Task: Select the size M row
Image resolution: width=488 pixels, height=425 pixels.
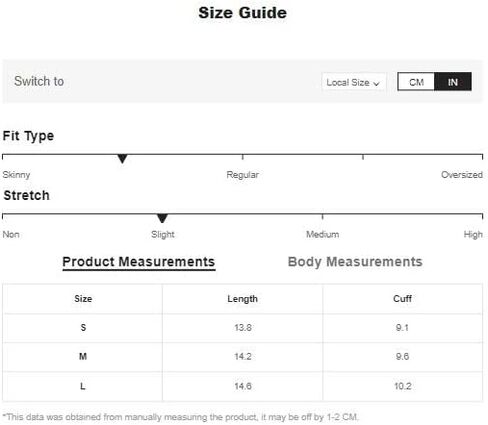Action: (242, 357)
